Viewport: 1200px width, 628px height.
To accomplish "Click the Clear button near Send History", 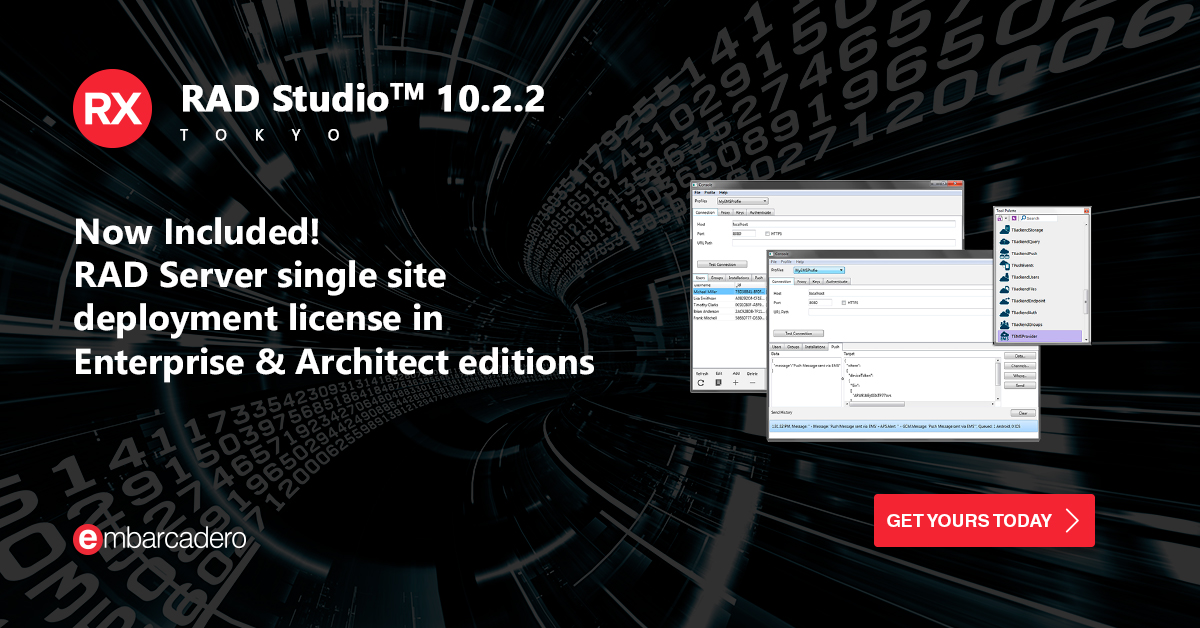I will [x=1023, y=413].
